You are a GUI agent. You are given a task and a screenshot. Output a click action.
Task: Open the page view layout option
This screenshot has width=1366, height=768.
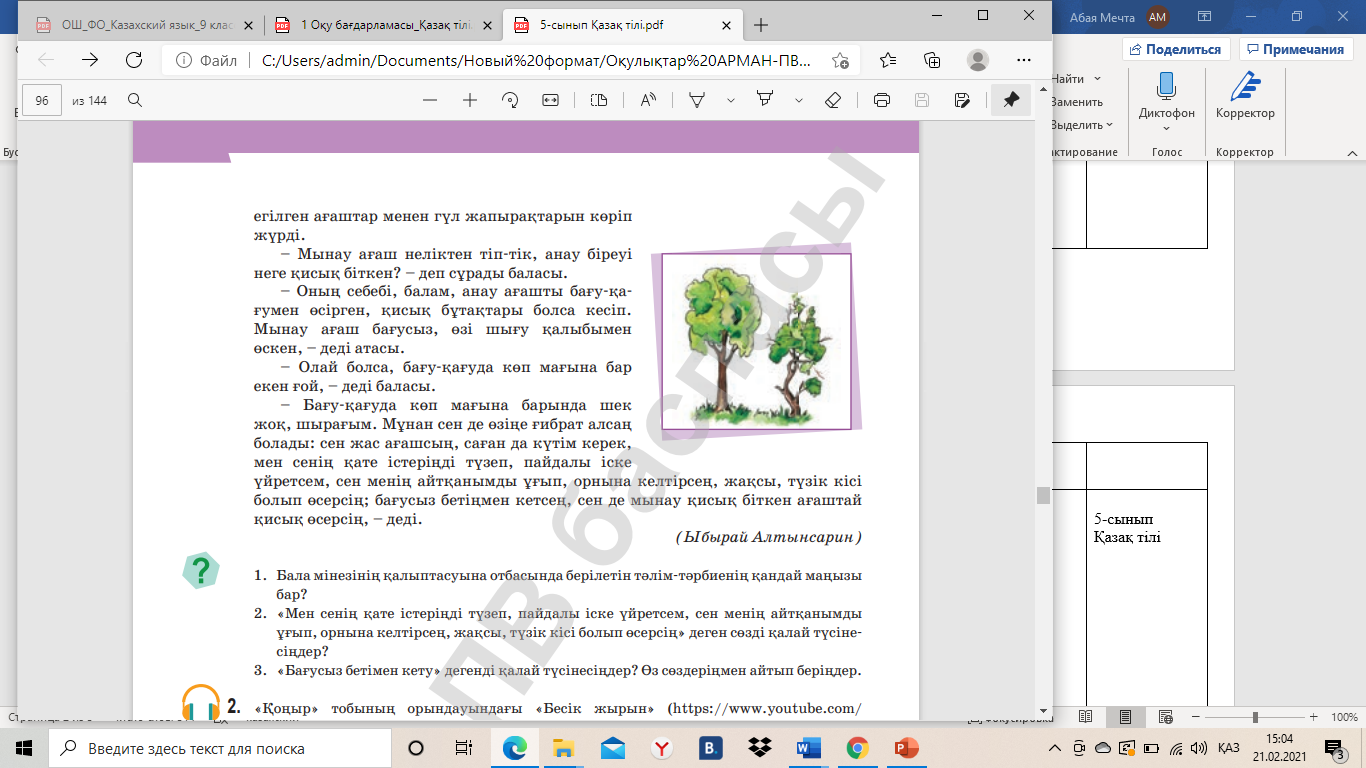coord(599,100)
